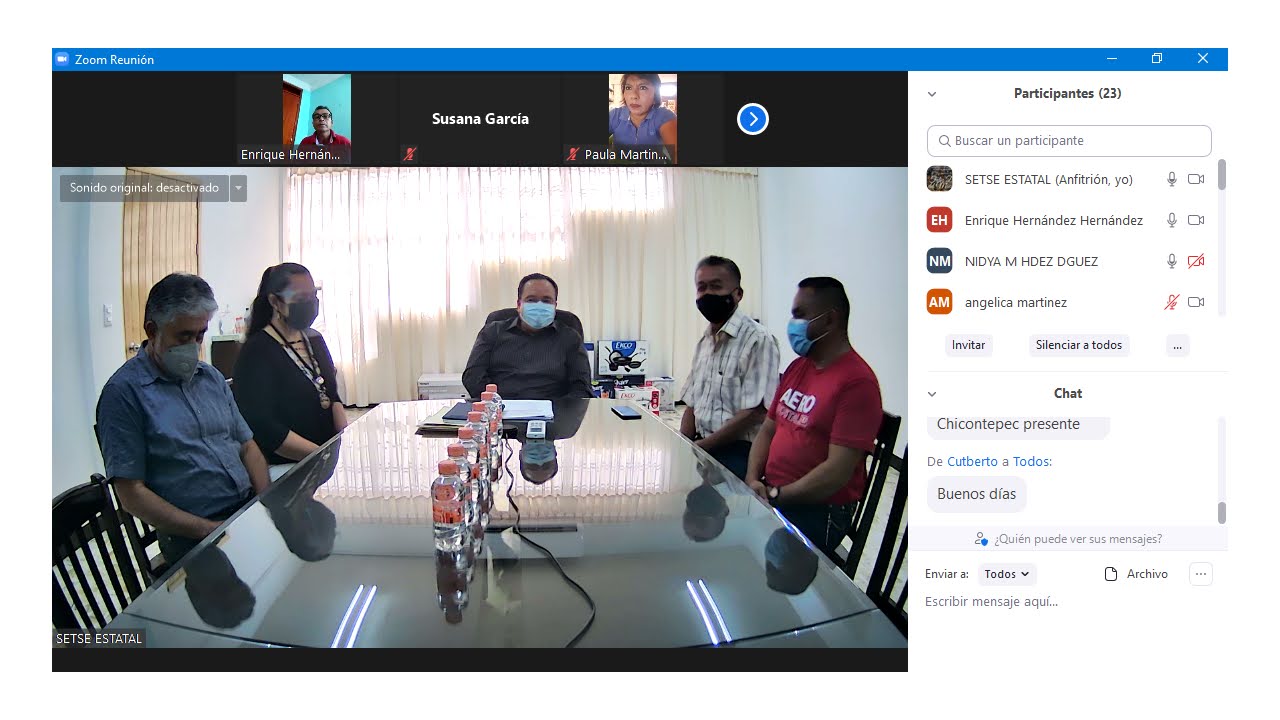Click the Buenos días chat message
Image resolution: width=1280 pixels, height=720 pixels.
click(976, 494)
